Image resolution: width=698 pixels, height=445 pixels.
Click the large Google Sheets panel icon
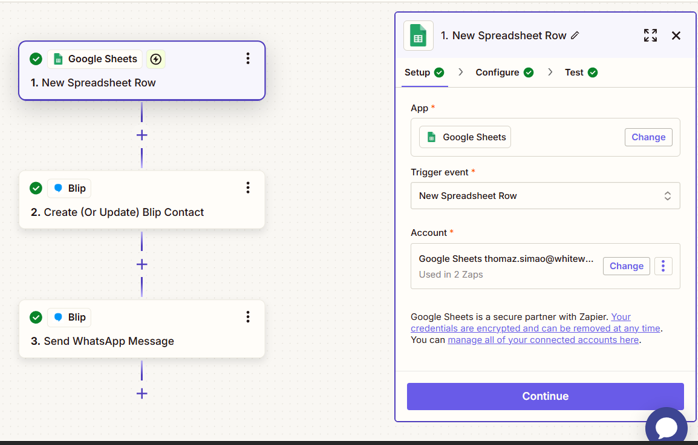pos(418,35)
